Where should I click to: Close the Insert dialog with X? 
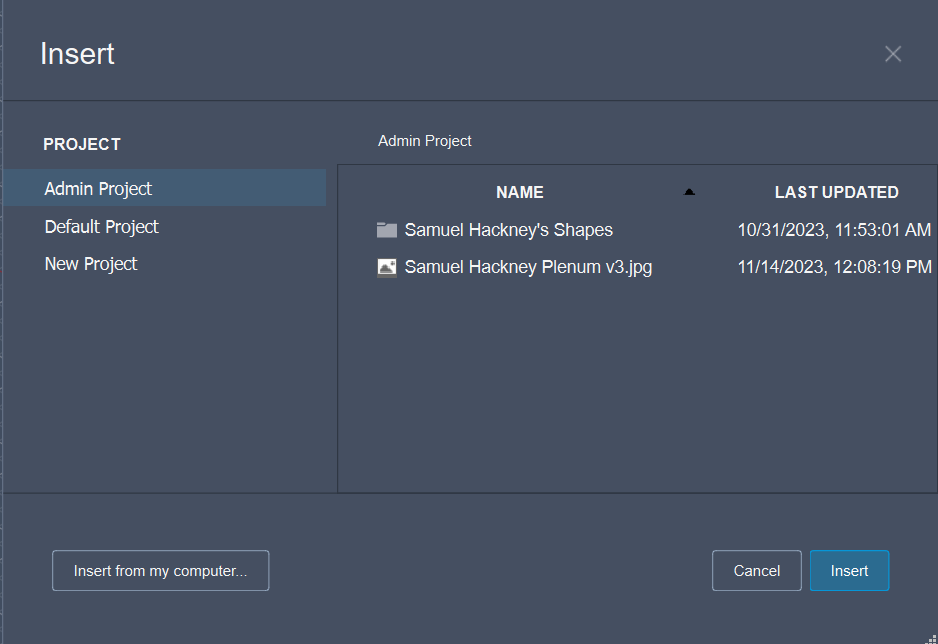pyautogui.click(x=893, y=54)
